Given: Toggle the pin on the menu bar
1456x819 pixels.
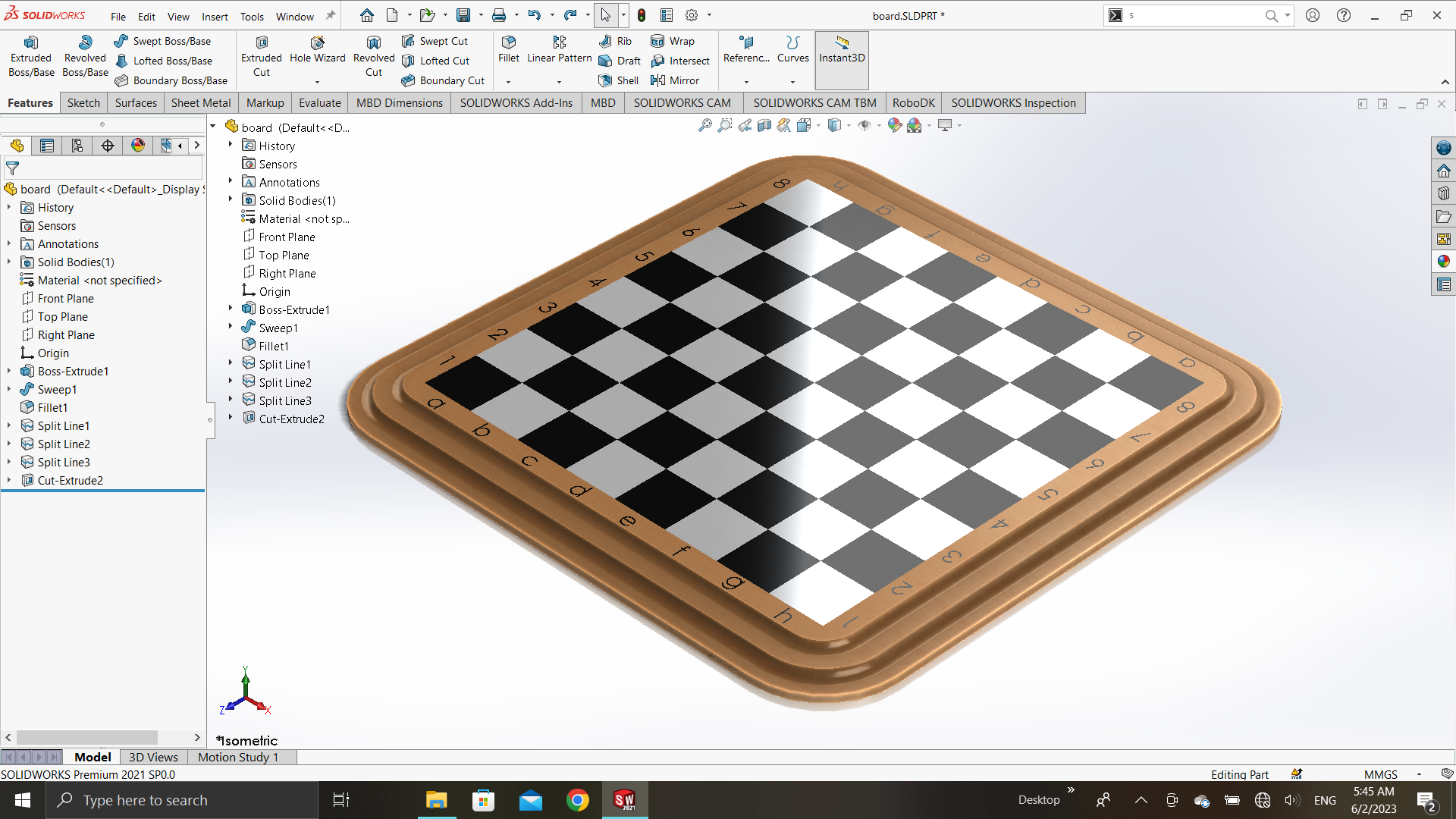Looking at the screenshot, I should pyautogui.click(x=331, y=16).
